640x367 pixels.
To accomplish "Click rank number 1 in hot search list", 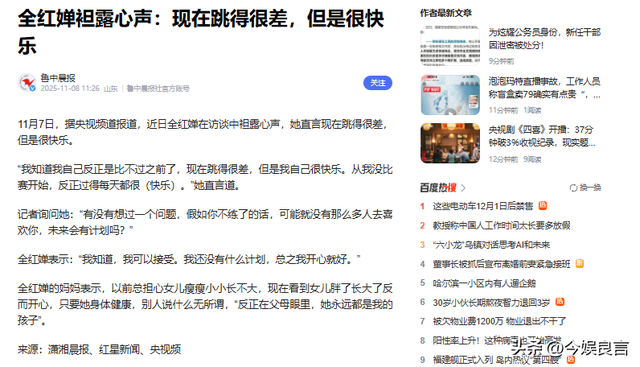I will (x=422, y=206).
